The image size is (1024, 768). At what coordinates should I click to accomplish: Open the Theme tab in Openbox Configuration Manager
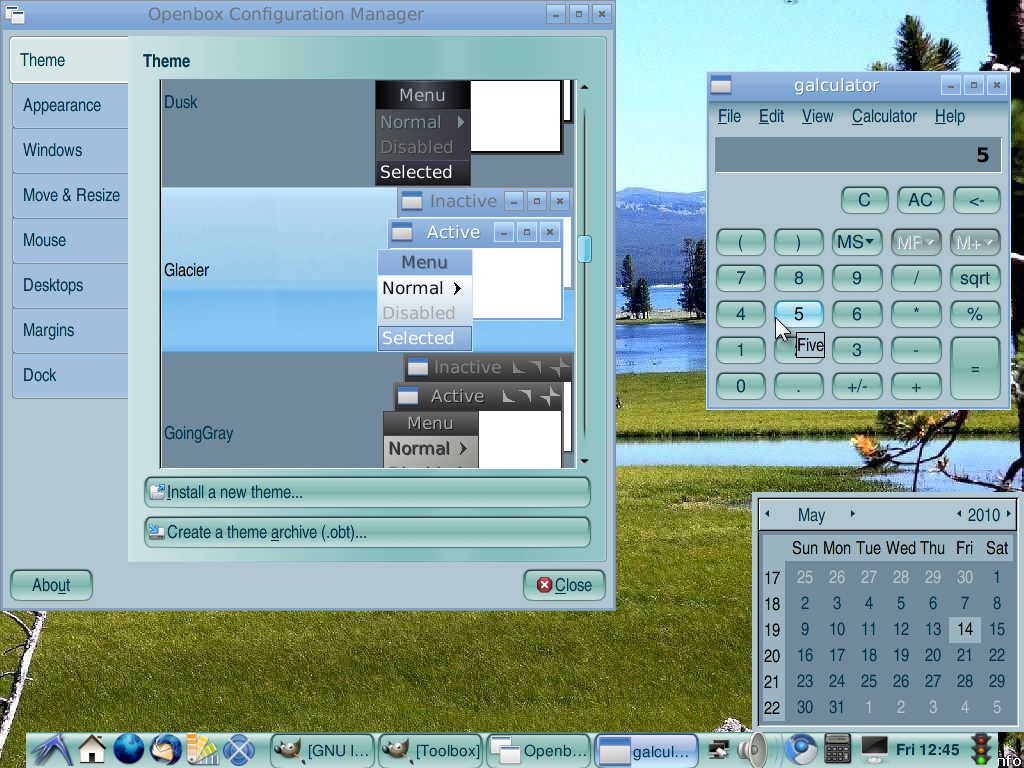(x=69, y=60)
